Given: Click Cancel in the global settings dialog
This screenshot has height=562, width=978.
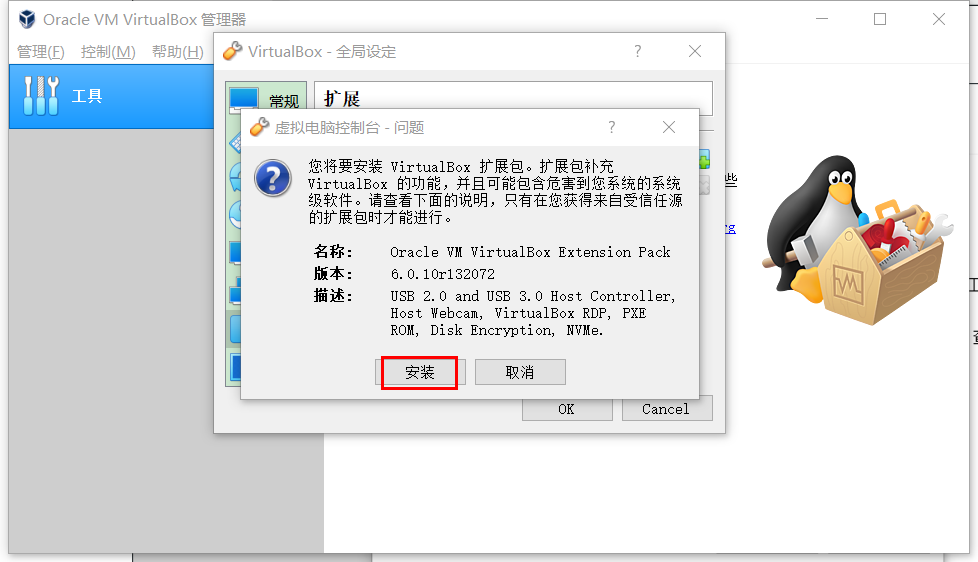Looking at the screenshot, I should (x=667, y=409).
